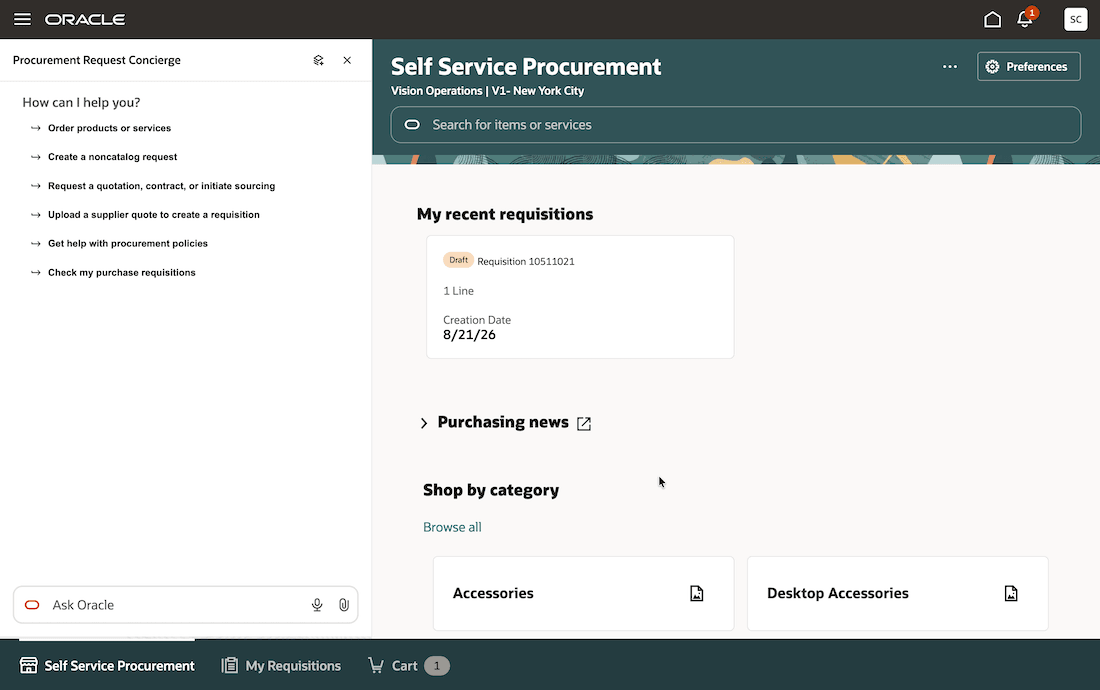The image size is (1100, 690).
Task: Click the Accessories card document icon
Action: pyautogui.click(x=697, y=593)
